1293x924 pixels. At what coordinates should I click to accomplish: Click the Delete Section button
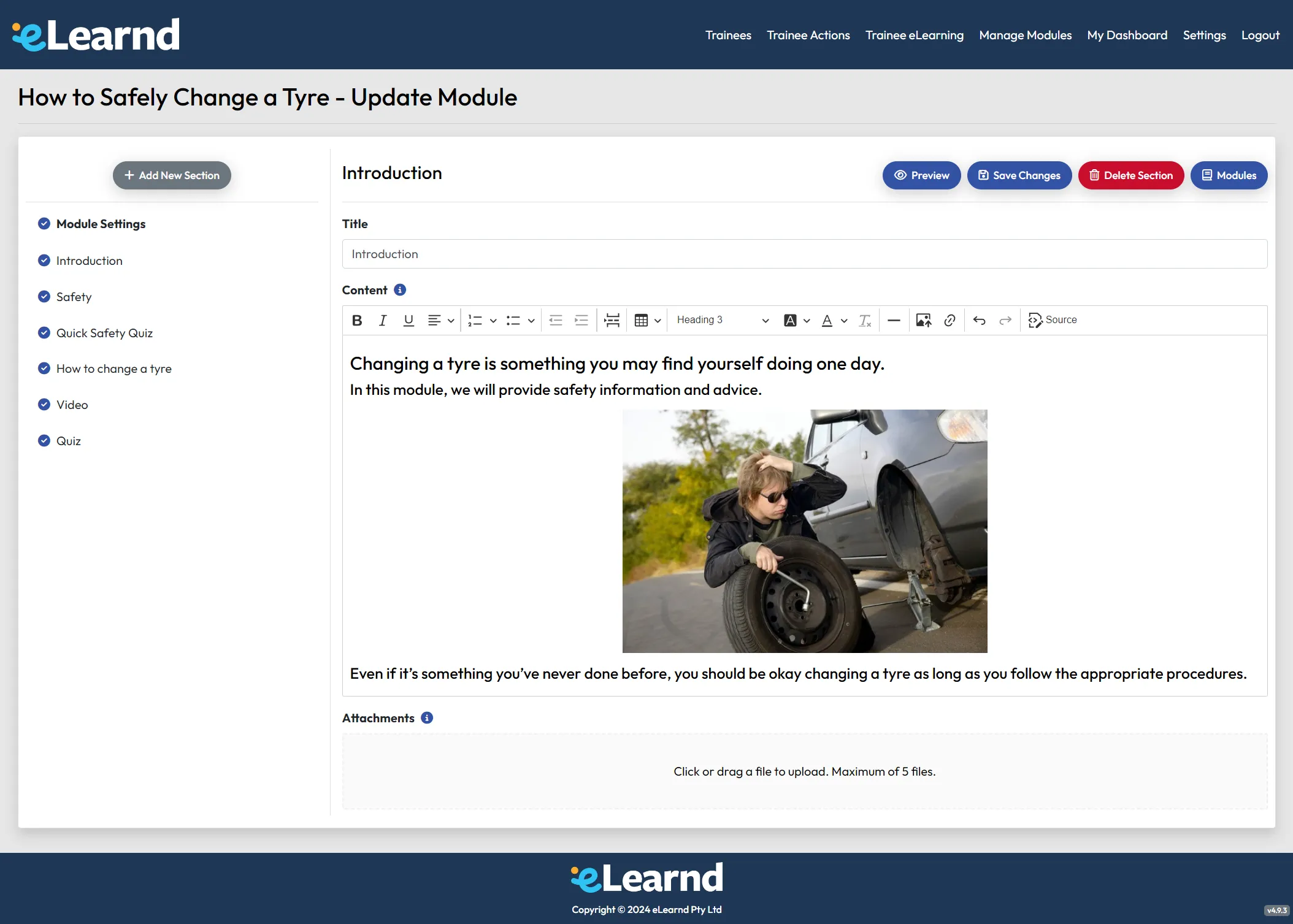(1130, 175)
